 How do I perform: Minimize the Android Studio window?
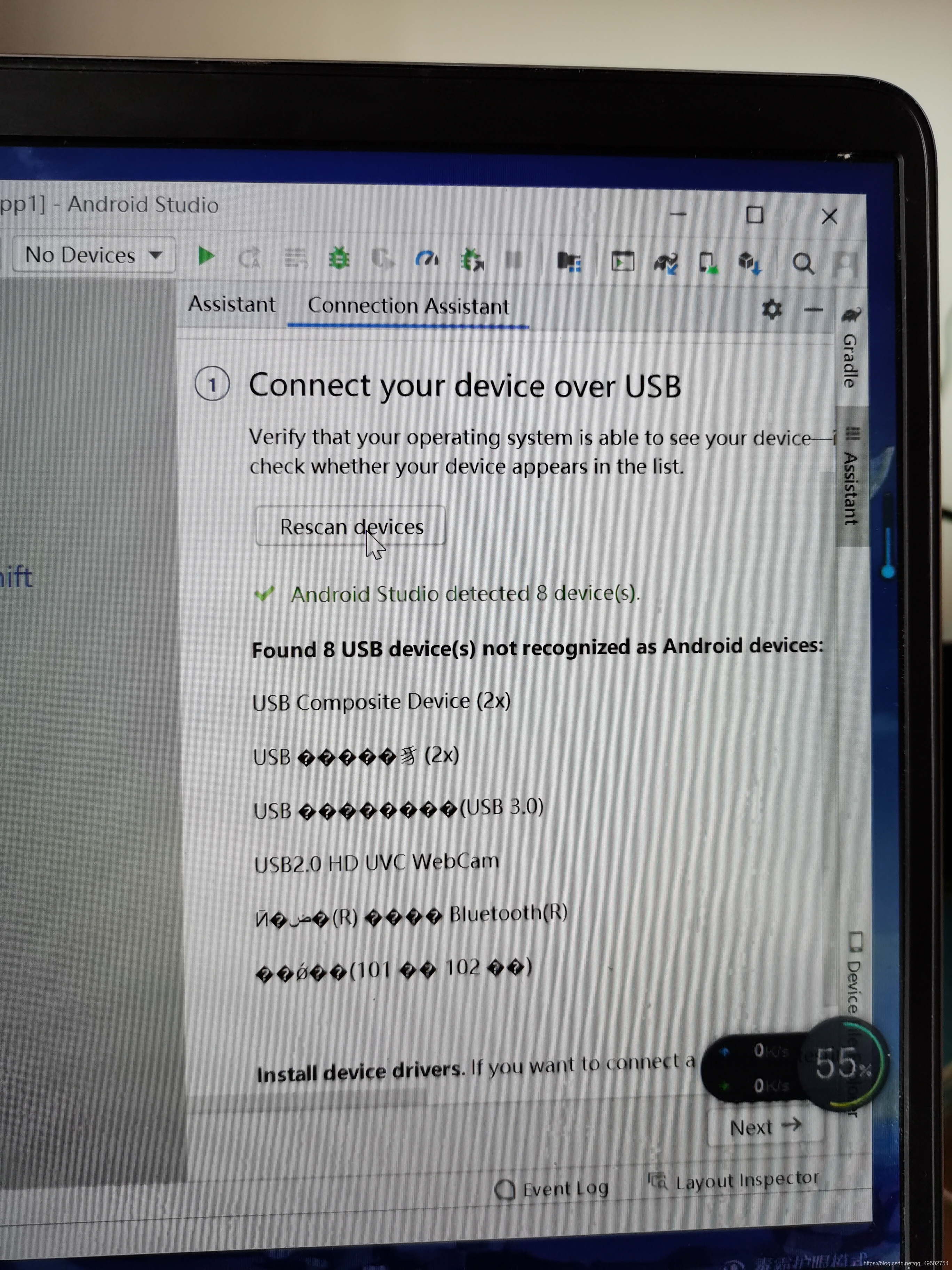[678, 214]
